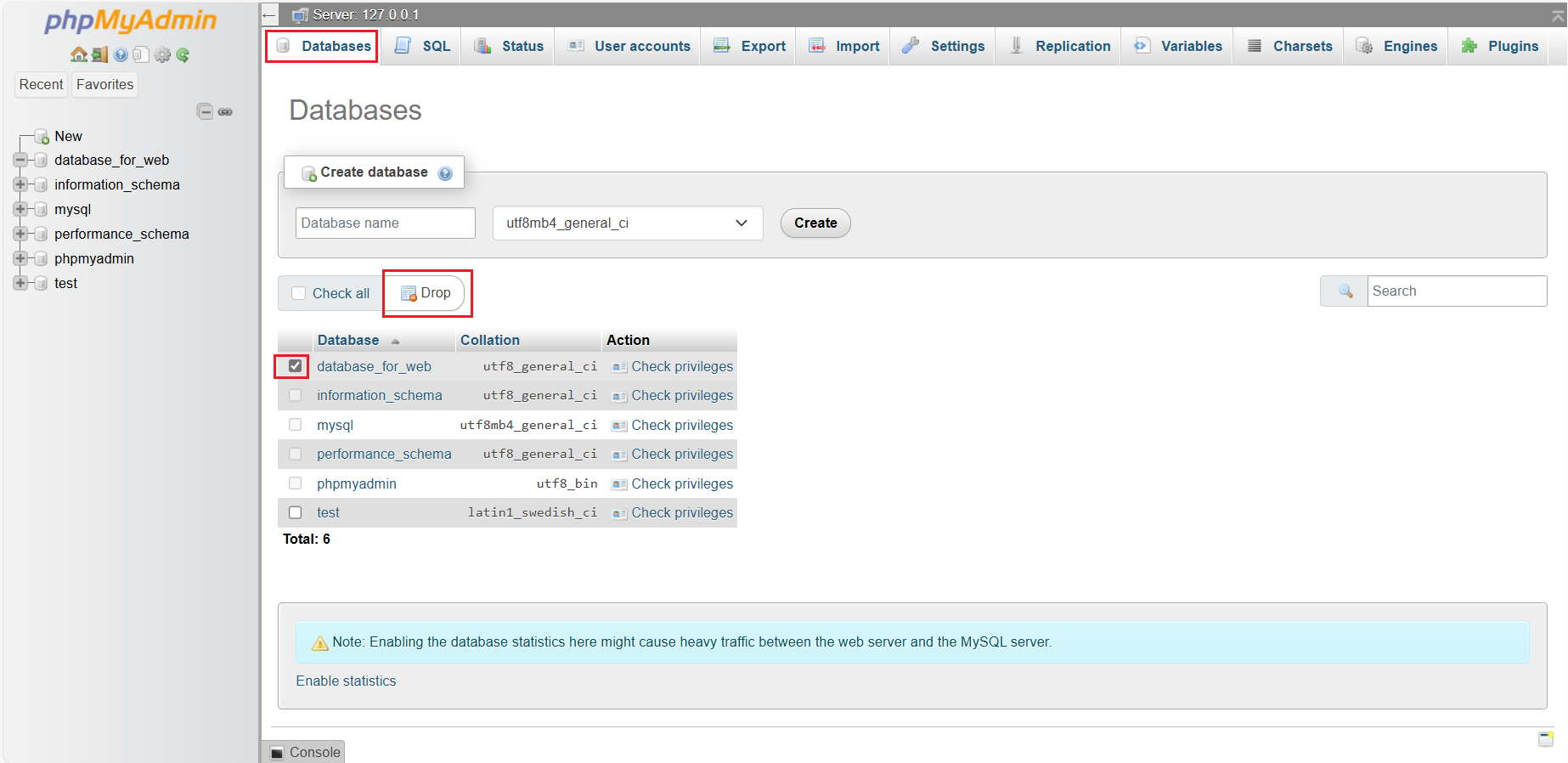
Task: Open the Engines tab
Action: pos(1396,46)
